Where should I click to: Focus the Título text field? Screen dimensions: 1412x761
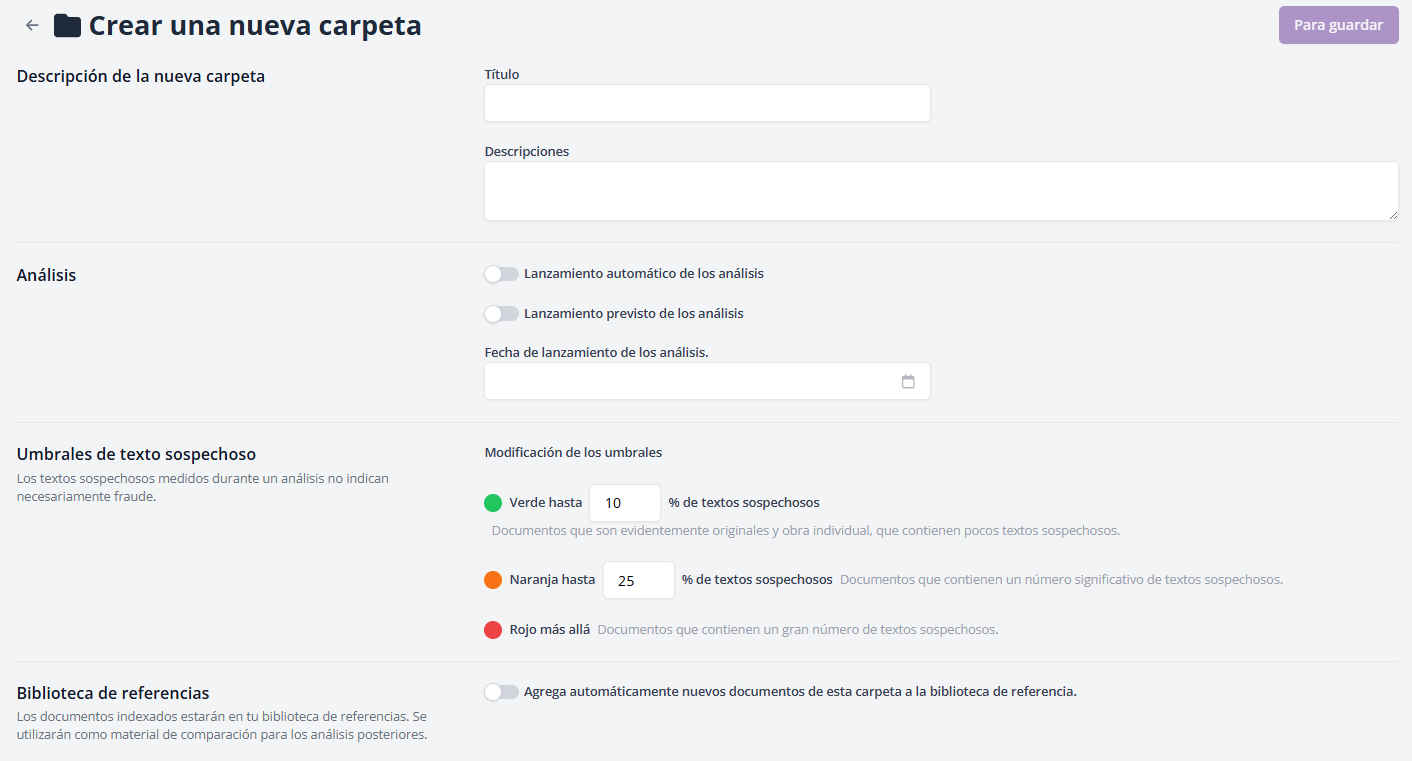pyautogui.click(x=707, y=103)
